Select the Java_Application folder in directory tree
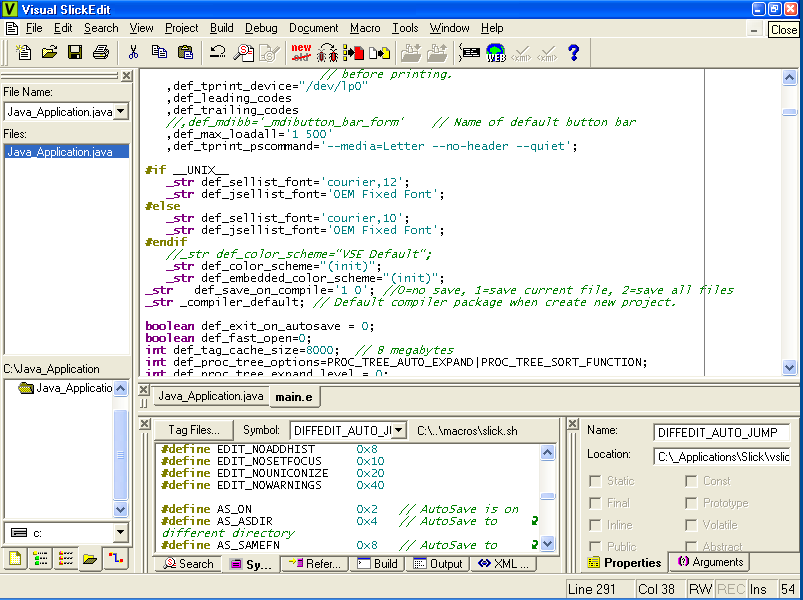The height and width of the screenshot is (600, 803). [x=66, y=388]
